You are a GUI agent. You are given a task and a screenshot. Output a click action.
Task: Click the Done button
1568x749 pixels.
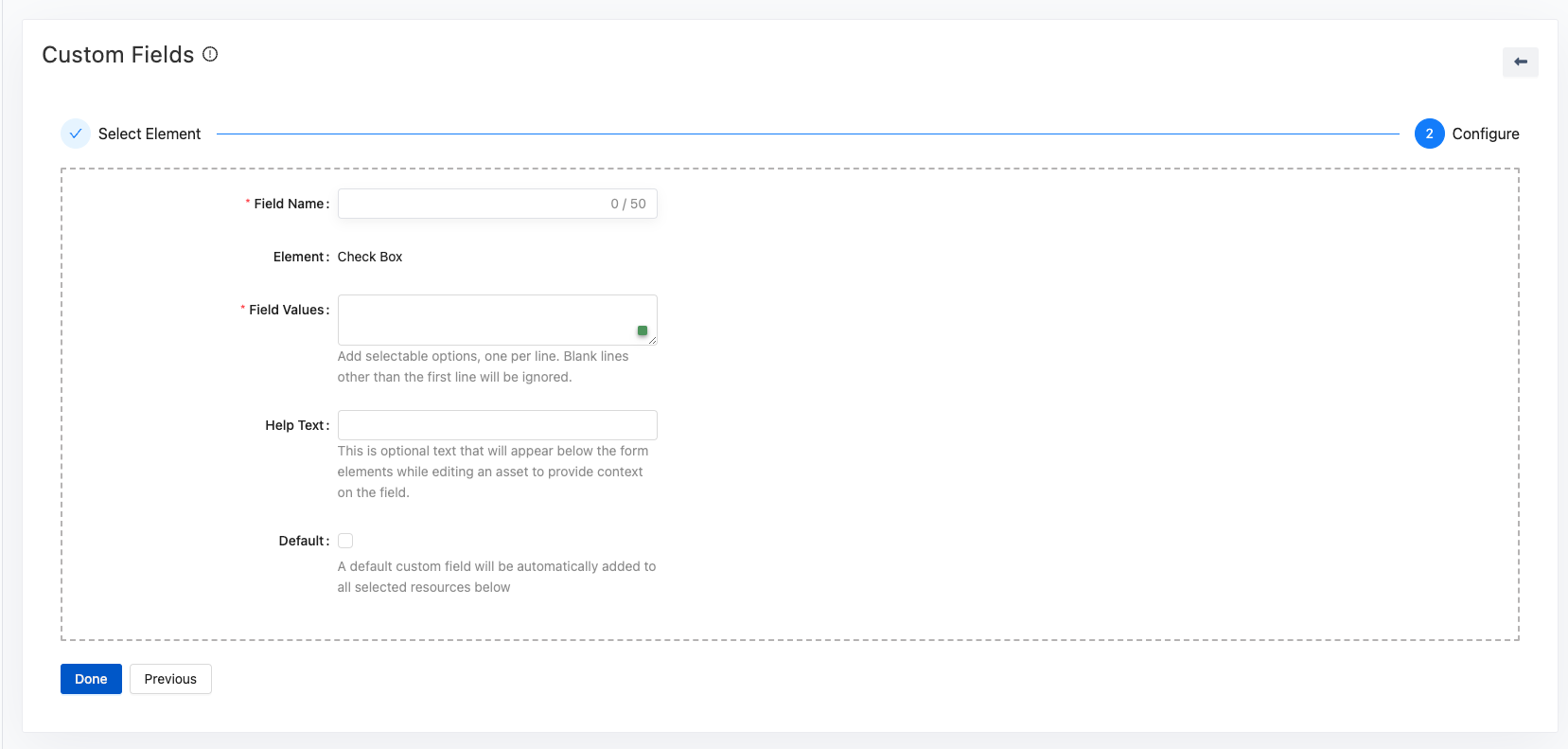tap(91, 679)
